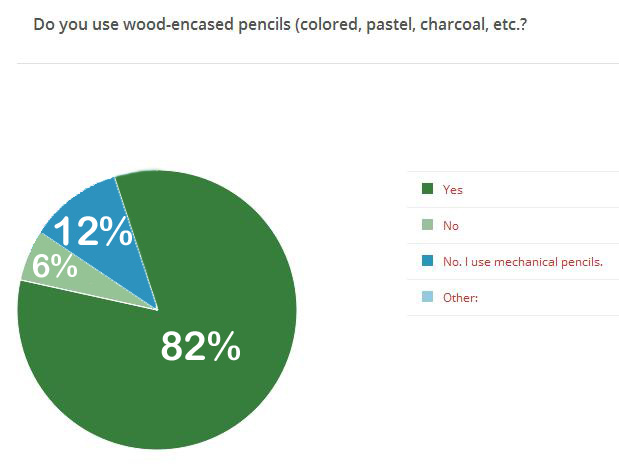Viewport: 619px width, 464px height.
Task: Click the dark green Yes legend swatch
Action: [x=427, y=189]
